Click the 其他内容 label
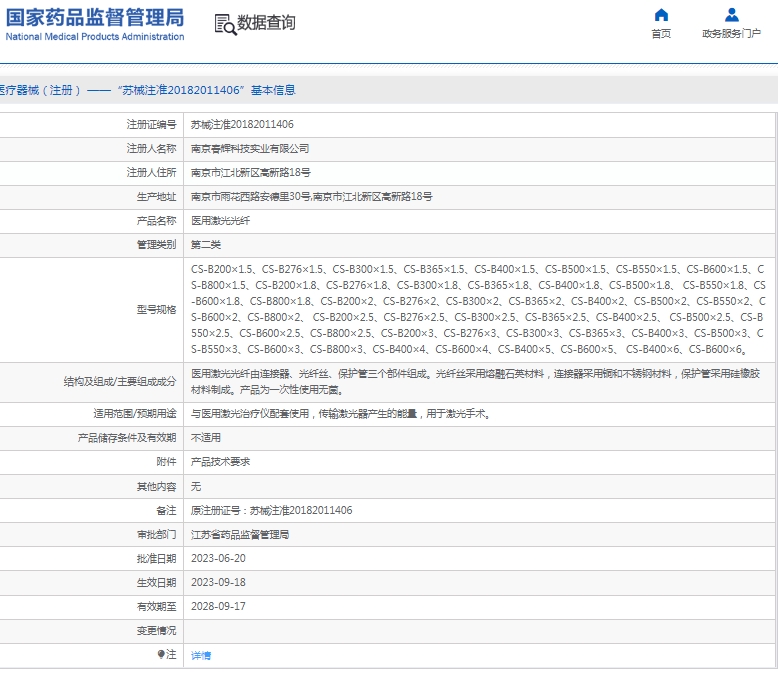The image size is (778, 674). [x=156, y=486]
